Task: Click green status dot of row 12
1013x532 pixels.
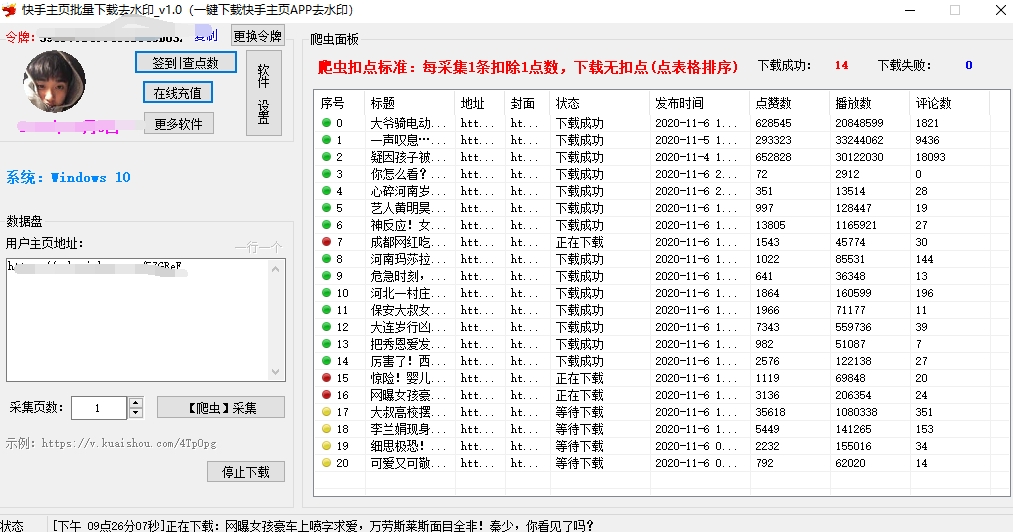Action: pos(326,326)
